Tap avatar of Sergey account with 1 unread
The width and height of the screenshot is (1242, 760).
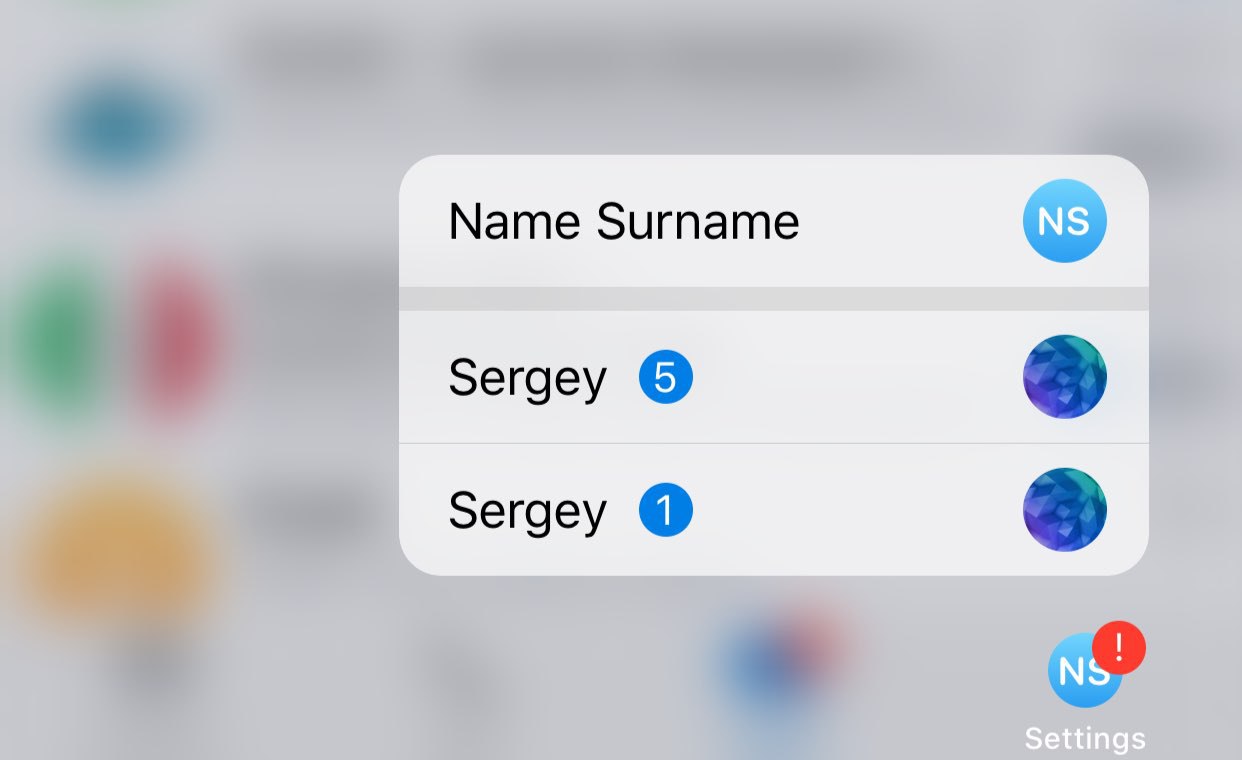[x=1065, y=510]
